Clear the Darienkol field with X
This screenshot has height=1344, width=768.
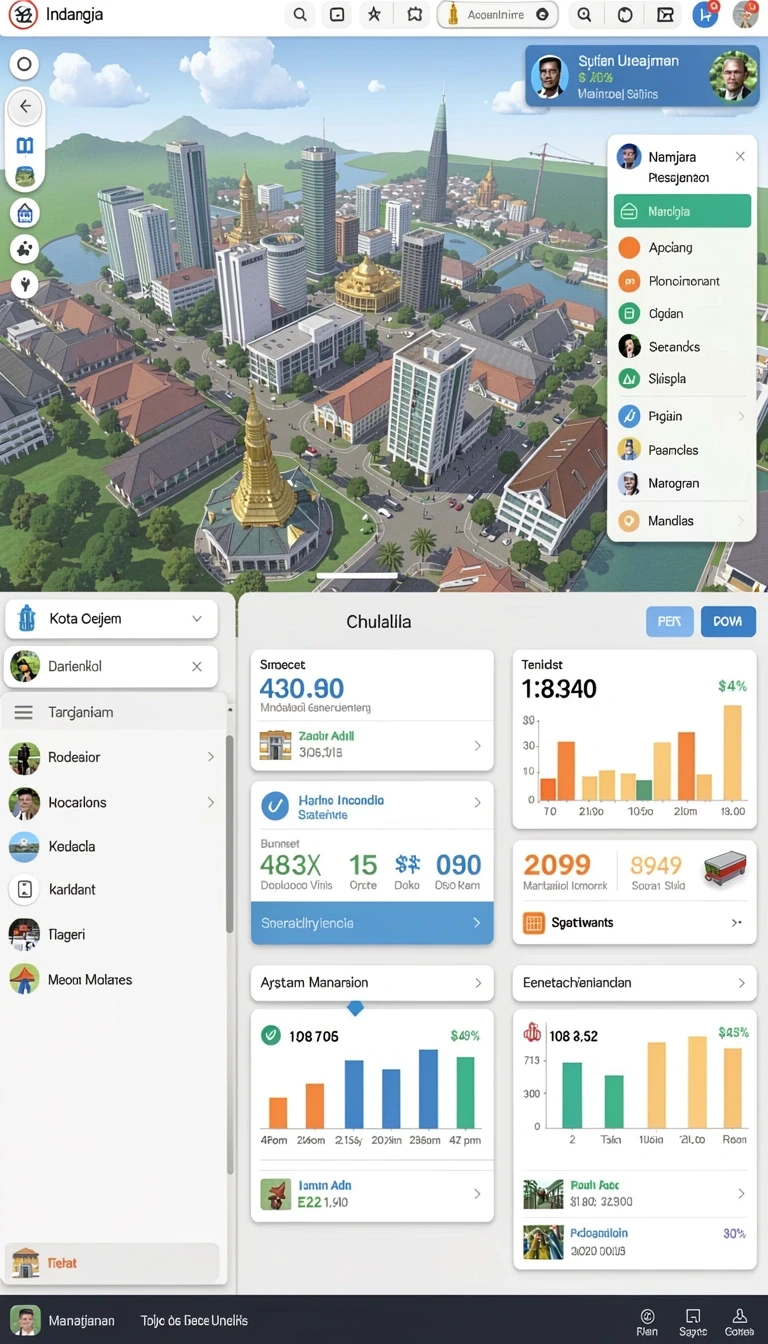coord(197,666)
